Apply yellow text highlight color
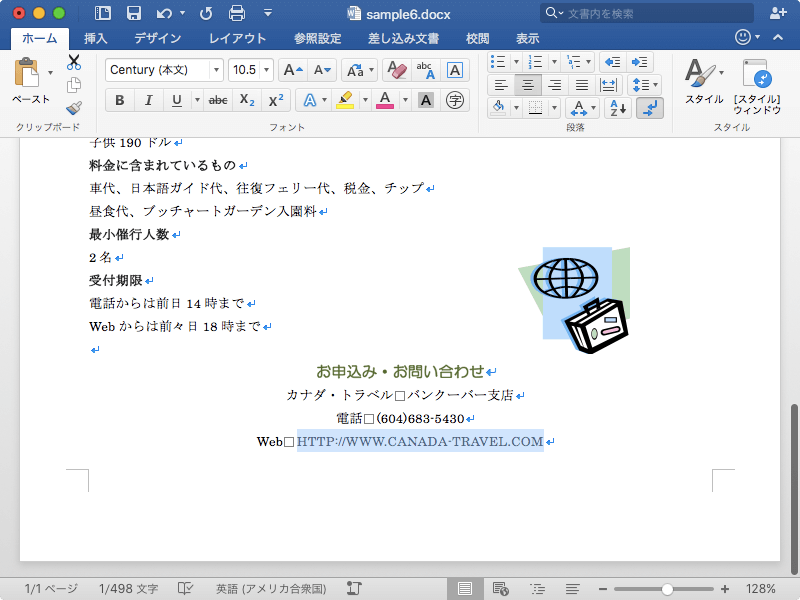 pos(345,100)
